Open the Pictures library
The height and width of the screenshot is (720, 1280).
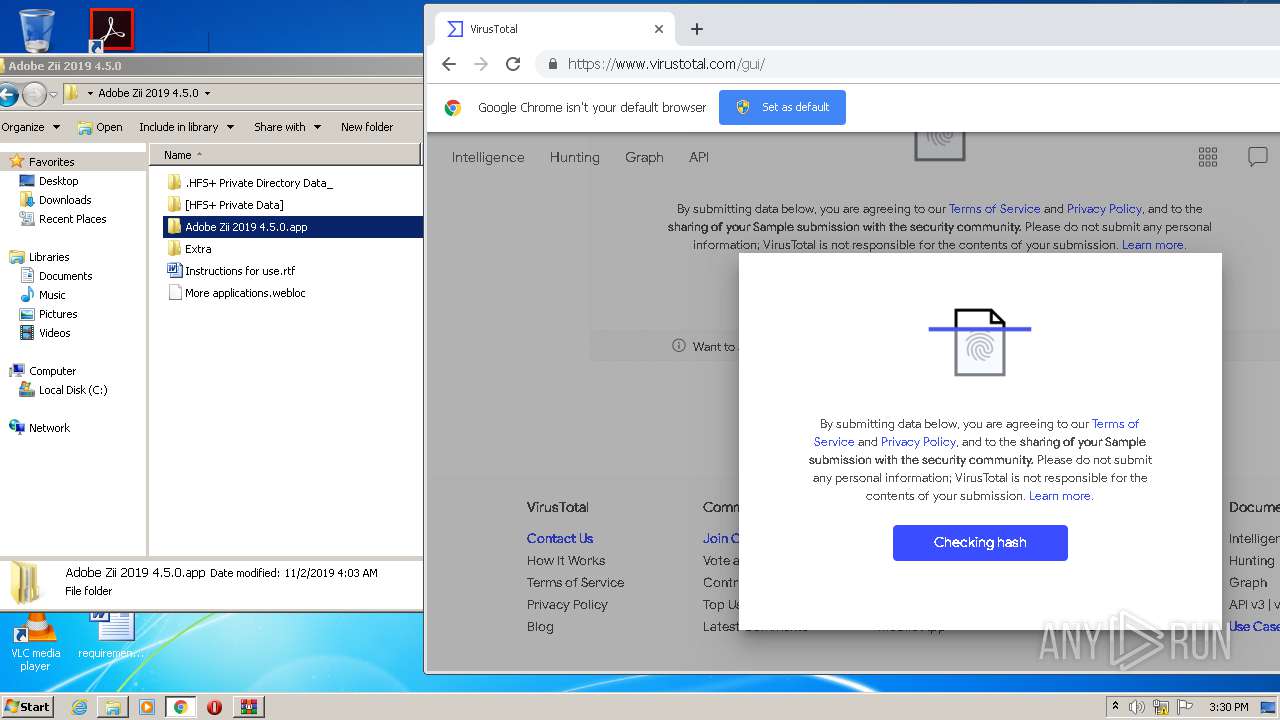click(58, 314)
